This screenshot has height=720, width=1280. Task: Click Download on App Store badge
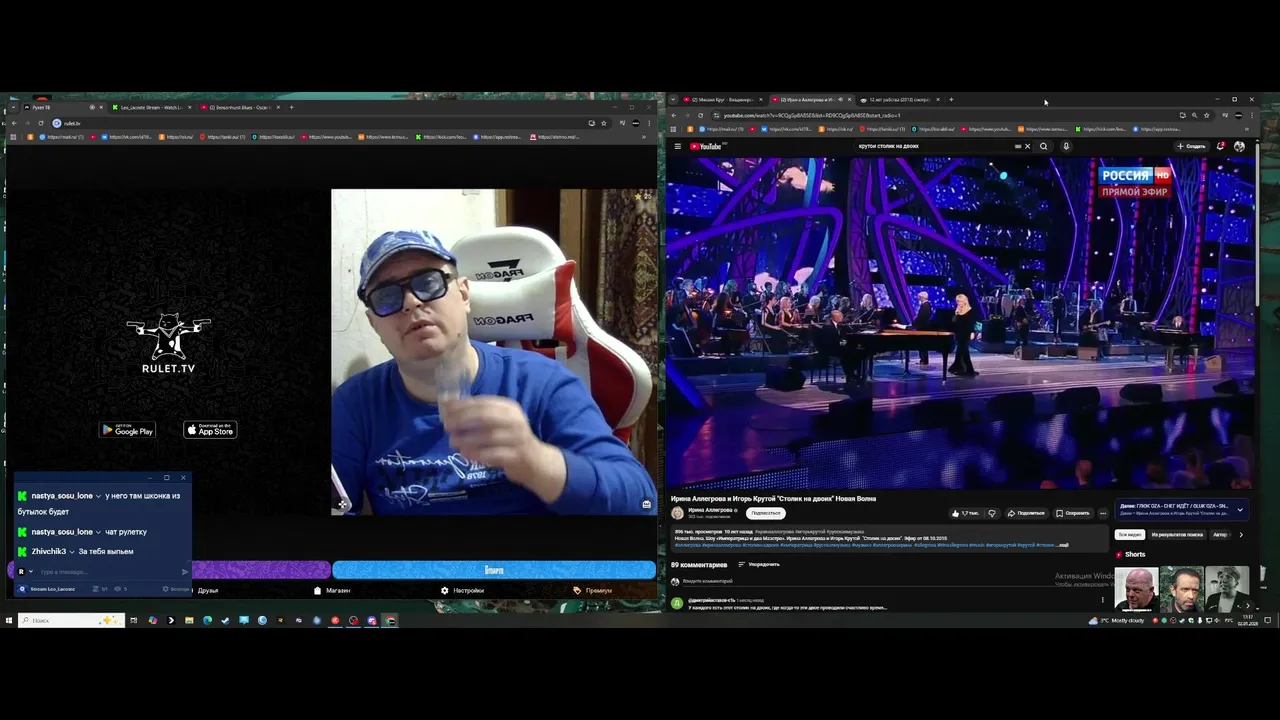click(x=210, y=430)
